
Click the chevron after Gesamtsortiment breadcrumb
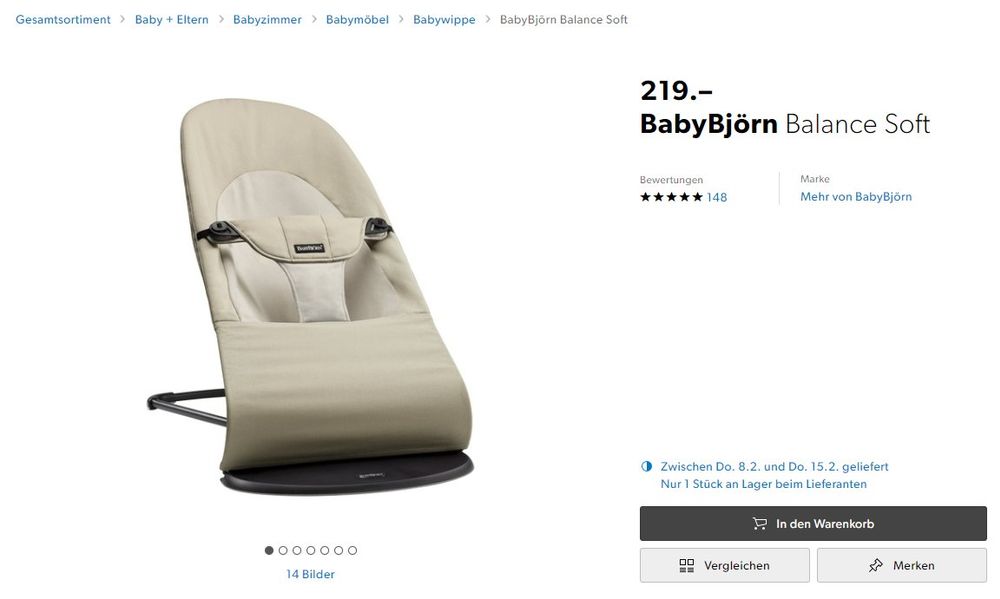tap(122, 19)
